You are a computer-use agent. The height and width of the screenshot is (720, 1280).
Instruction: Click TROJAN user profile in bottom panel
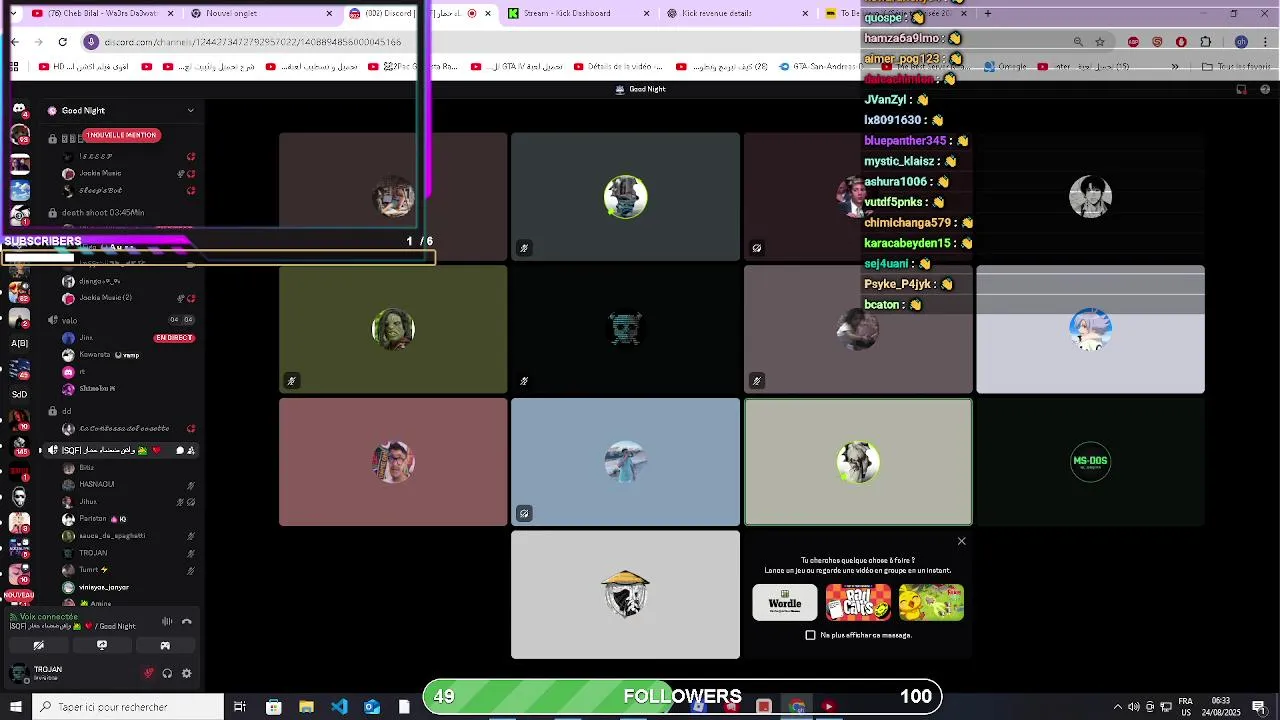[48, 673]
